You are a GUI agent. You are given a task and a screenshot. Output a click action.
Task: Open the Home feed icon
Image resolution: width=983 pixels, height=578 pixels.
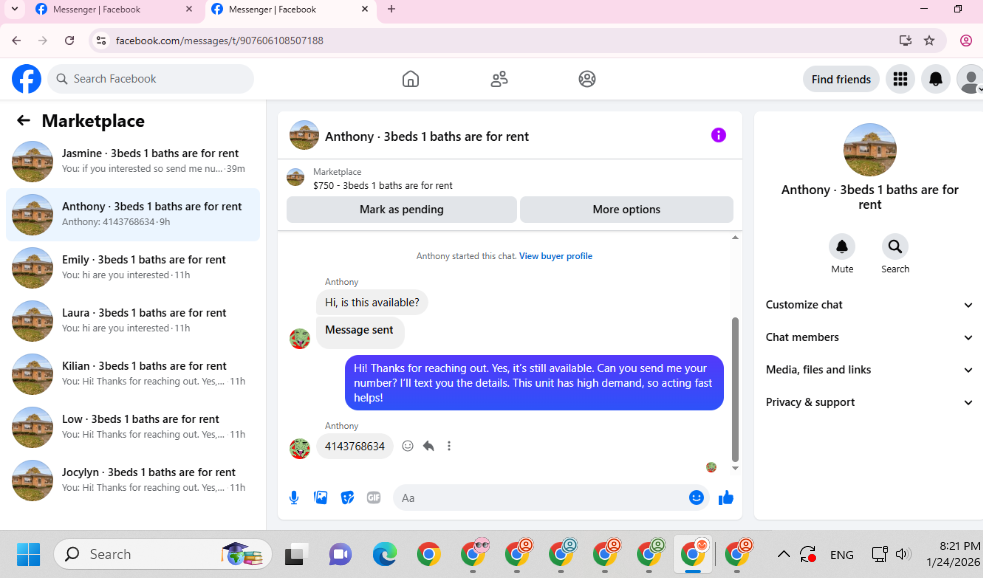411,79
